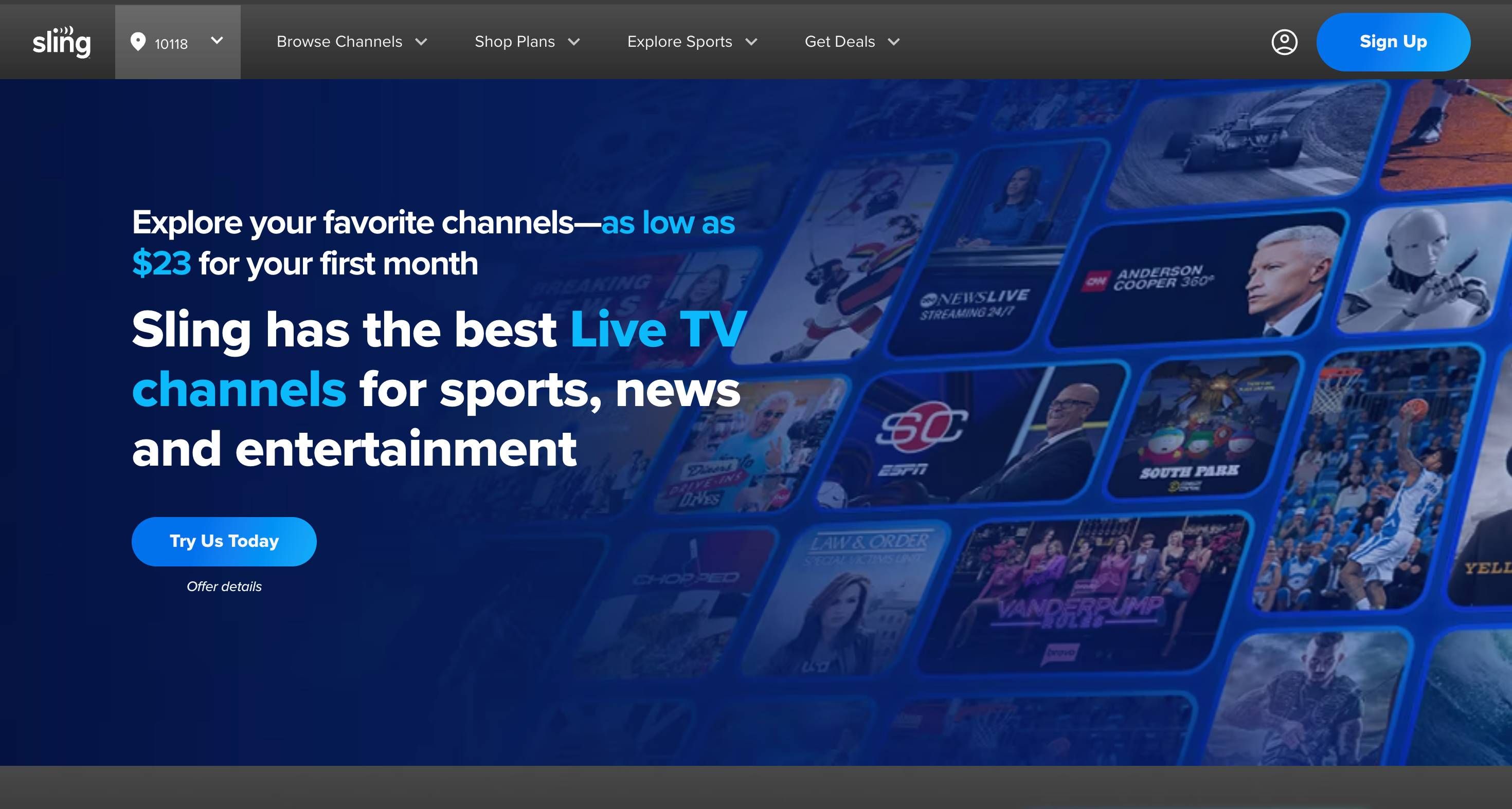The width and height of the screenshot is (1512, 809).
Task: Click the Sign Up button
Action: (1393, 42)
